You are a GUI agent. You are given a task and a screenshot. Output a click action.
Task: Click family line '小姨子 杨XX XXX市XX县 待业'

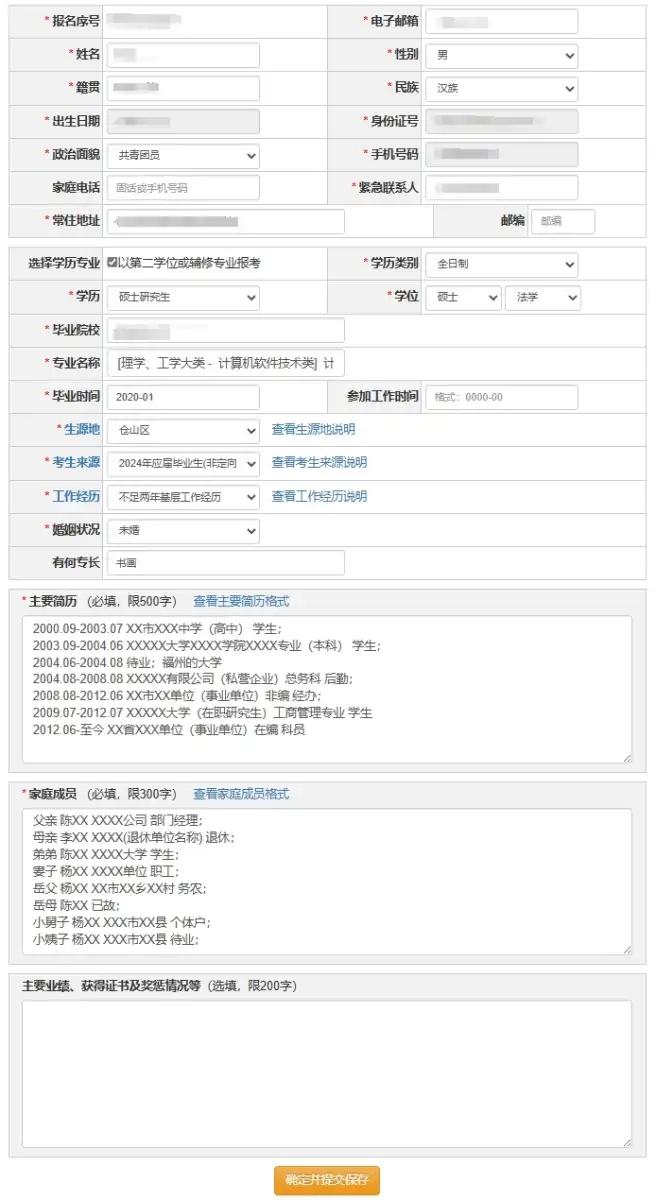[x=115, y=939]
